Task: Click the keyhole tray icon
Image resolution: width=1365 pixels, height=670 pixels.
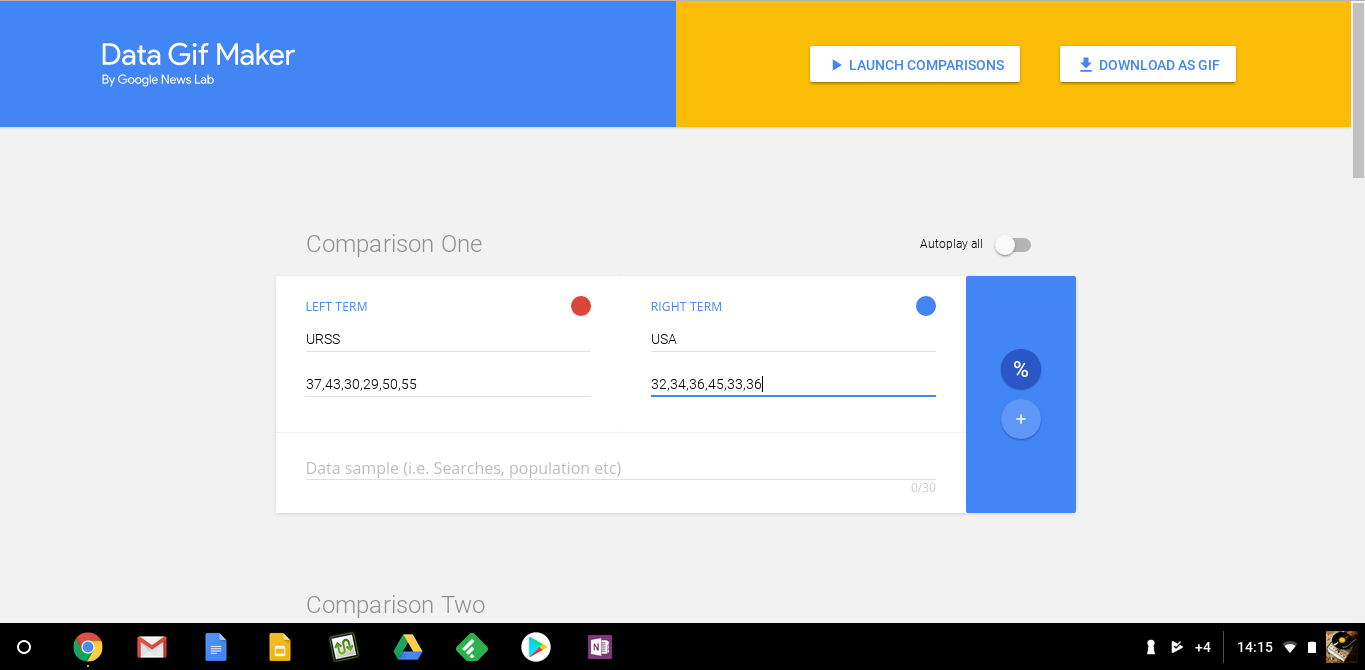Action: click(x=1151, y=647)
